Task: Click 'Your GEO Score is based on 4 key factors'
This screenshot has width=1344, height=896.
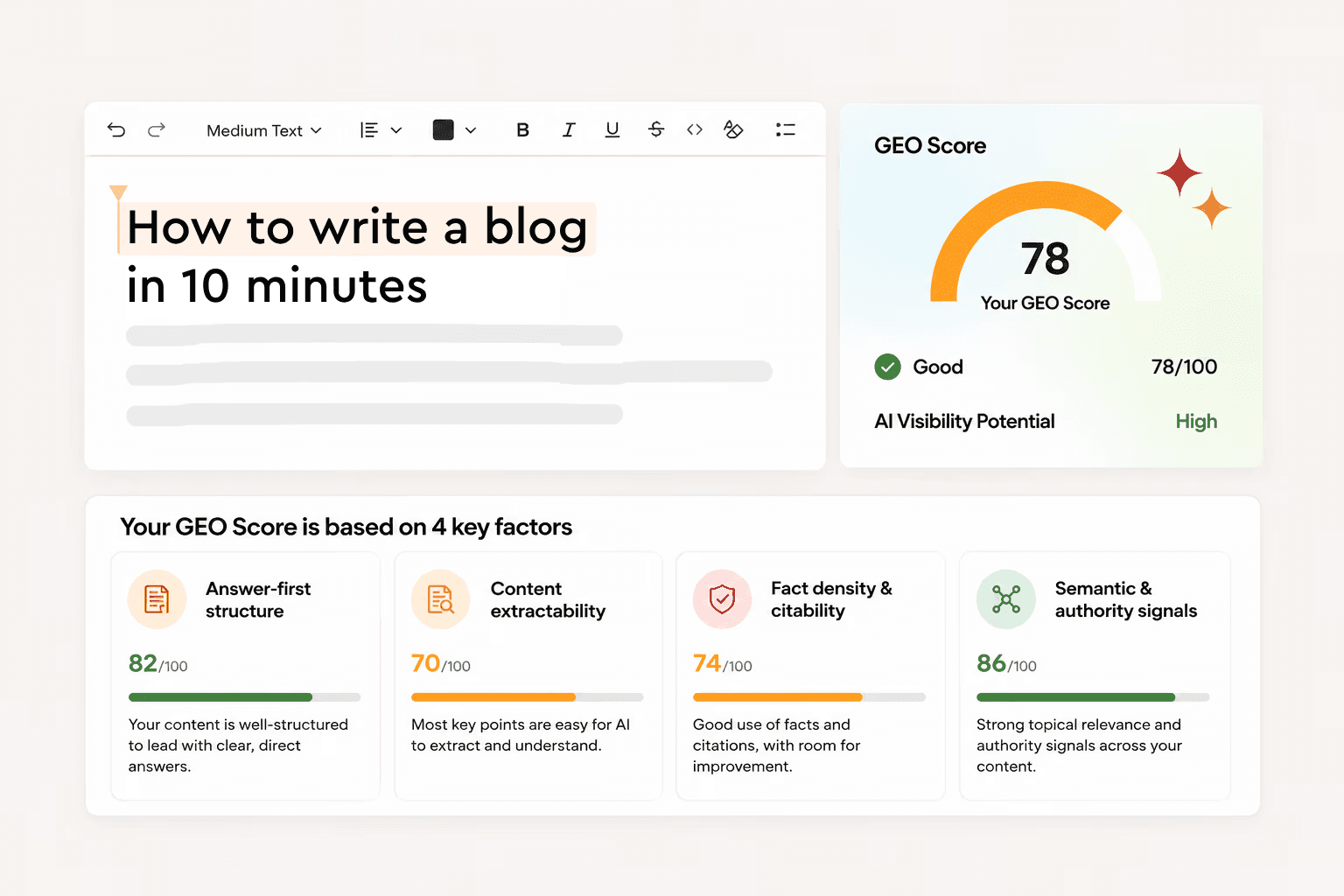Action: [346, 528]
